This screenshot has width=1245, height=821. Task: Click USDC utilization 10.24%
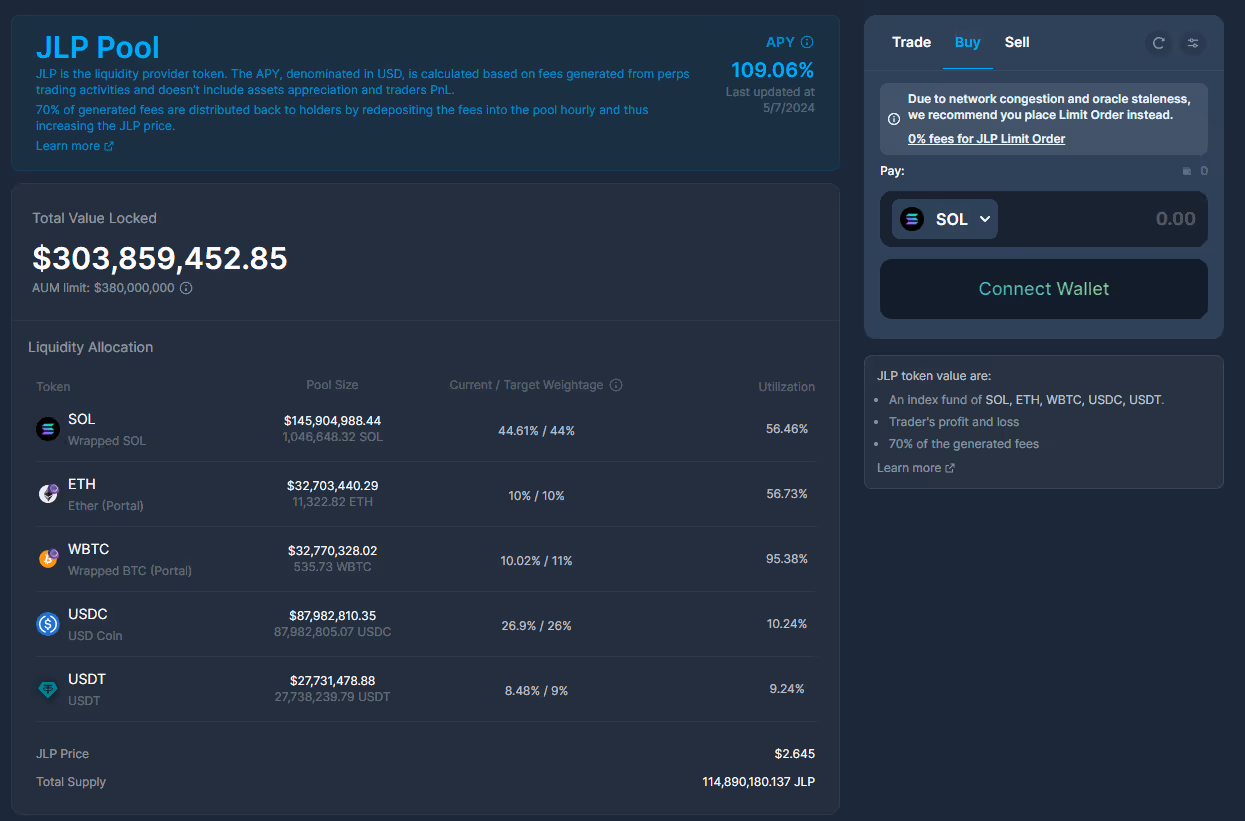point(787,624)
